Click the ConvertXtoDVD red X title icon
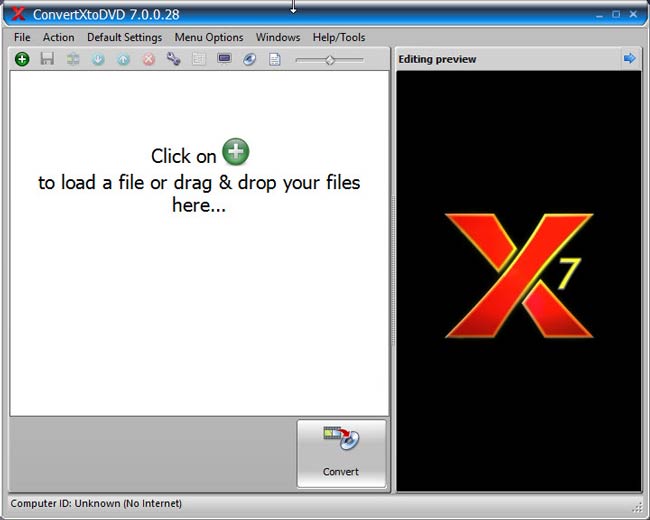The image size is (650, 520). pos(18,14)
